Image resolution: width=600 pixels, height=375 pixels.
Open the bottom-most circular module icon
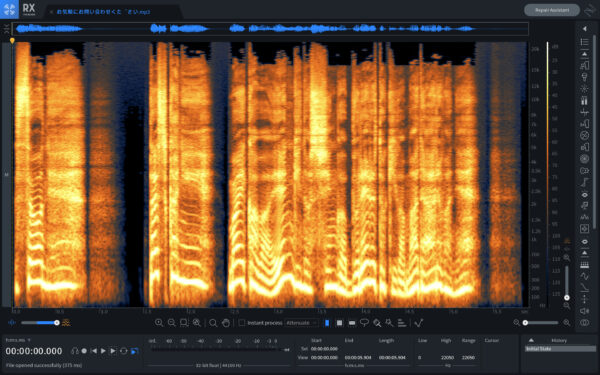pyautogui.click(x=584, y=323)
